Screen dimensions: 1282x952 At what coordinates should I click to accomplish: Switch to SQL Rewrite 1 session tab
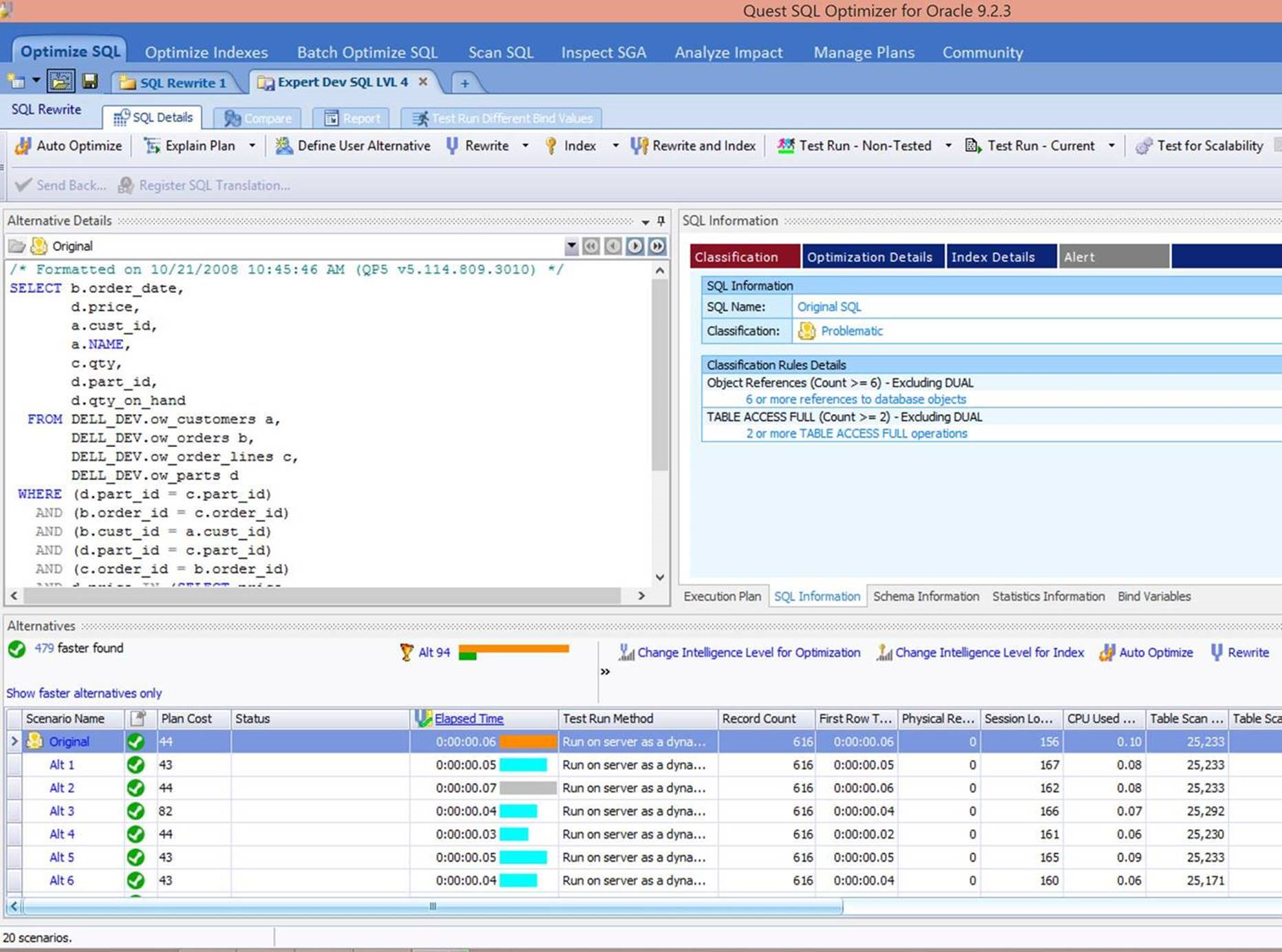point(173,83)
